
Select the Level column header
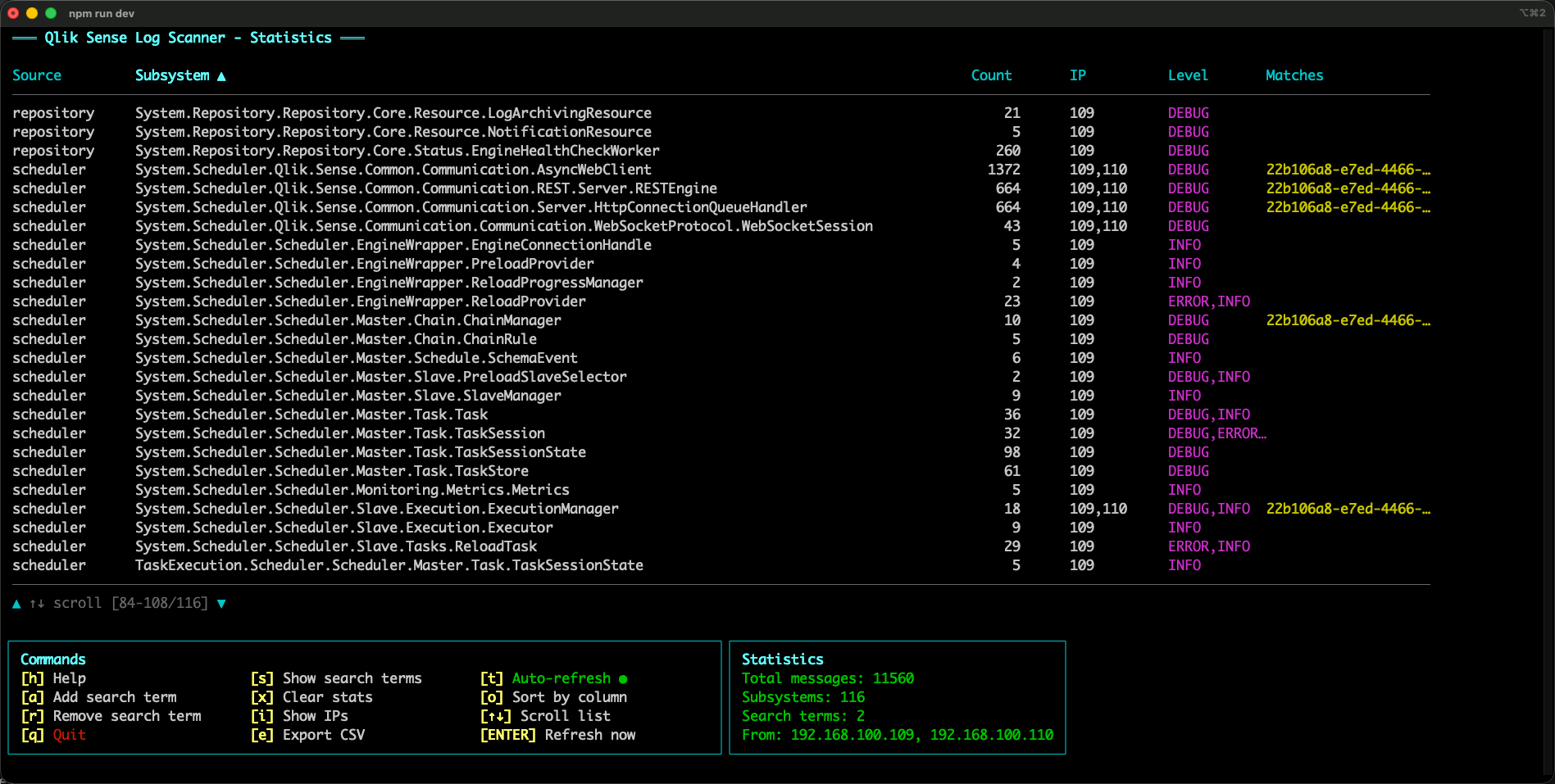pos(1187,75)
